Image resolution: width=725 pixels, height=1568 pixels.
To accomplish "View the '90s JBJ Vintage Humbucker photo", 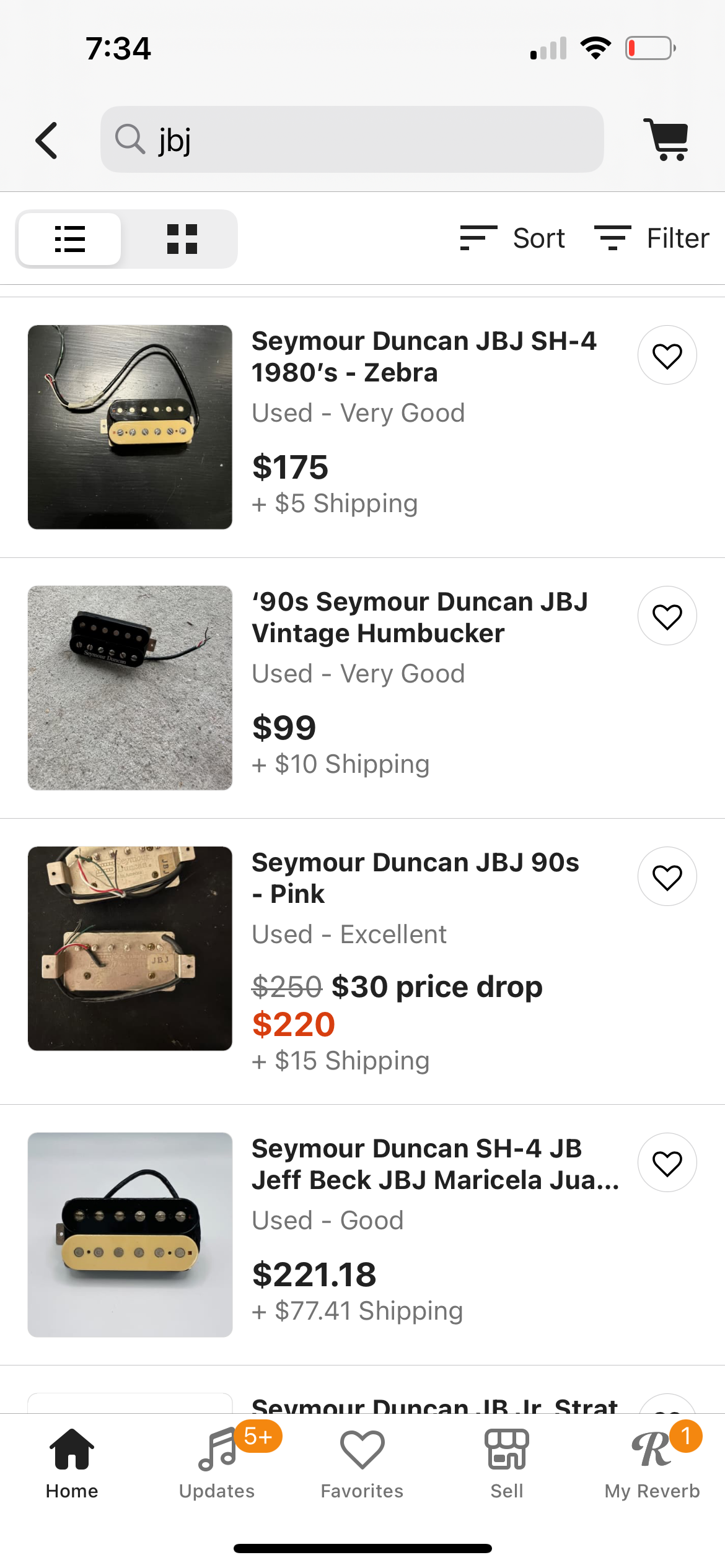I will [x=130, y=687].
